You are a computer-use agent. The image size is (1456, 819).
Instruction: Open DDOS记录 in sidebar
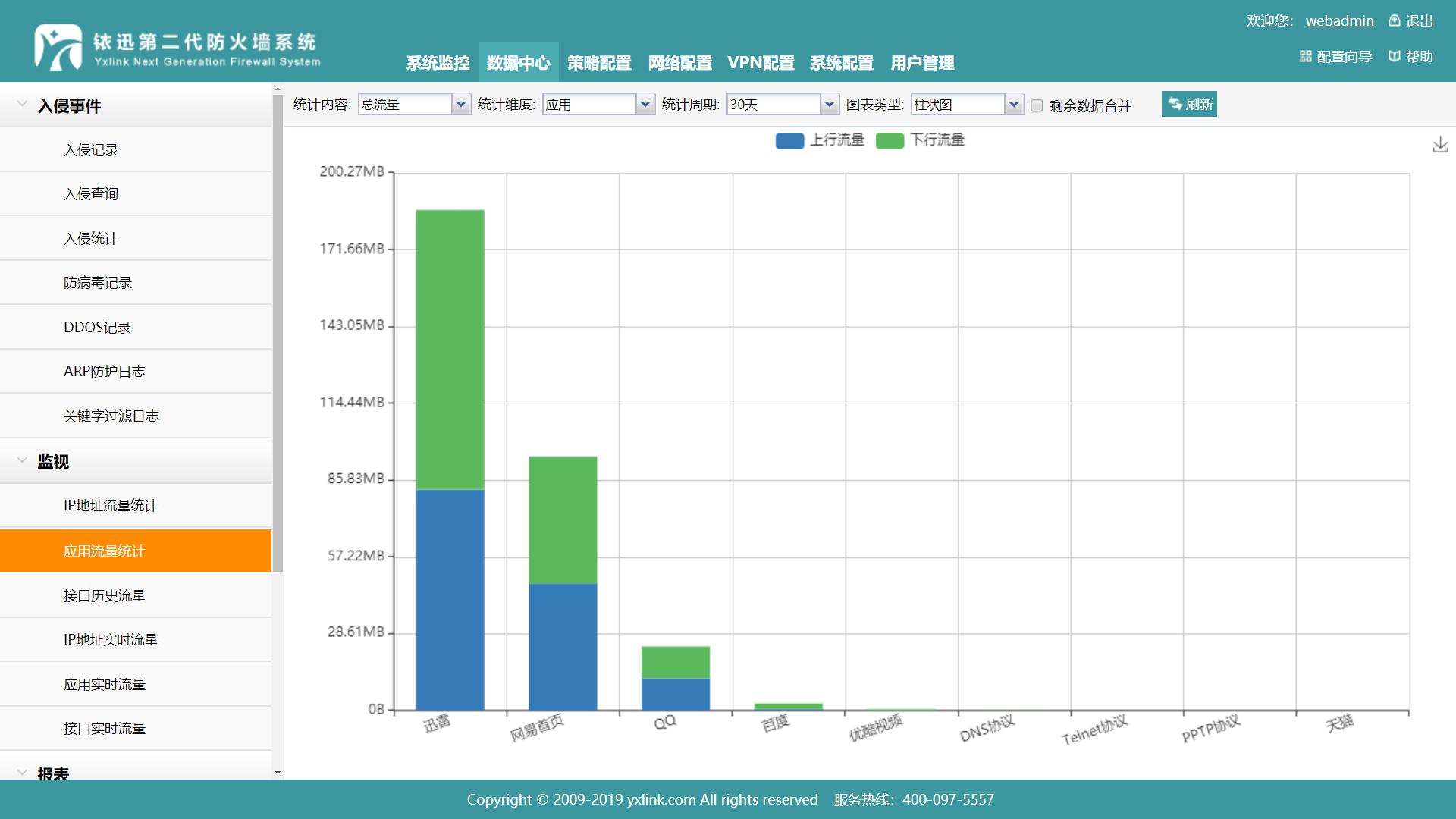[136, 328]
